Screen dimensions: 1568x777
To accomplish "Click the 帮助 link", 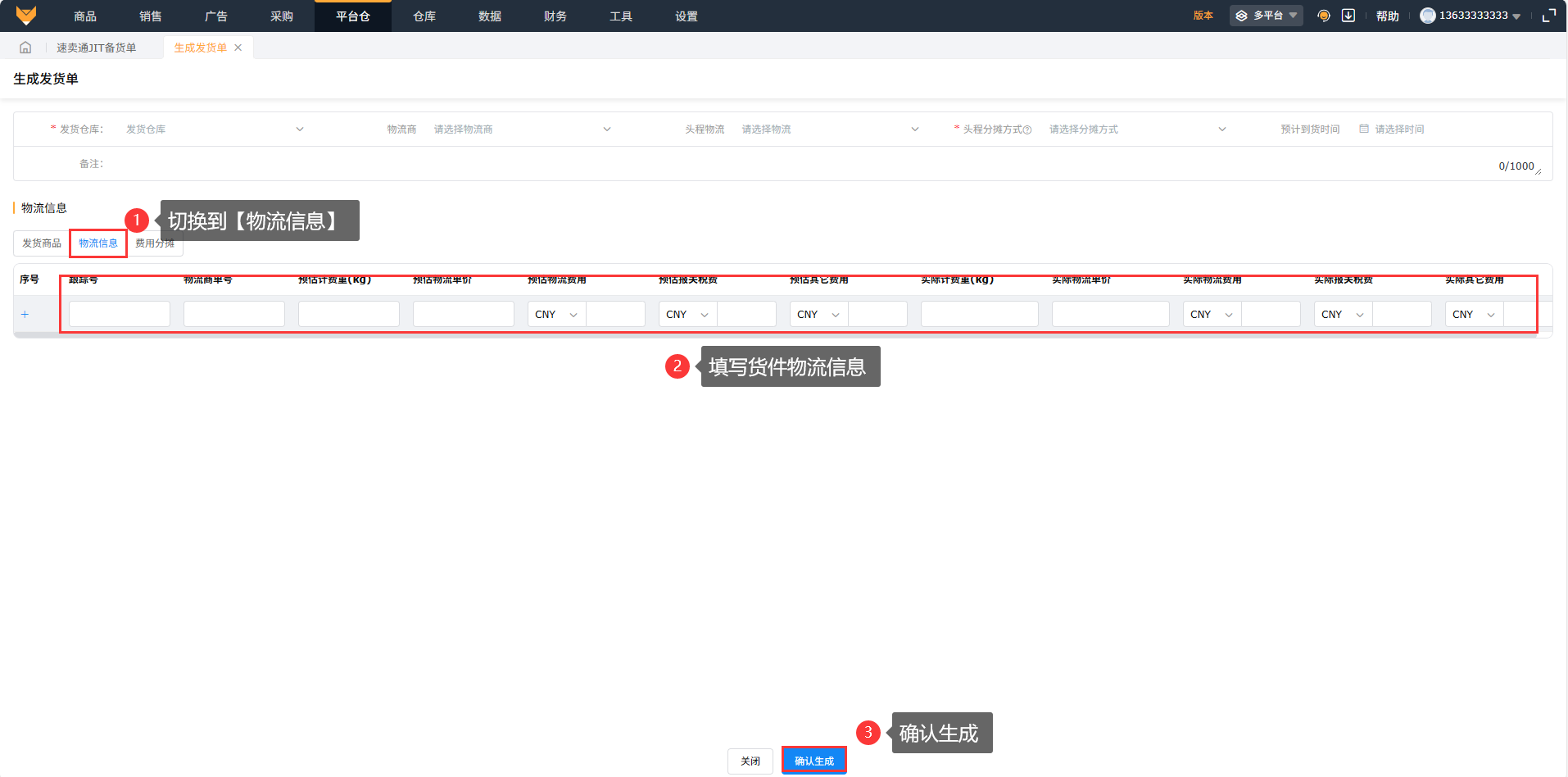I will (x=1388, y=16).
